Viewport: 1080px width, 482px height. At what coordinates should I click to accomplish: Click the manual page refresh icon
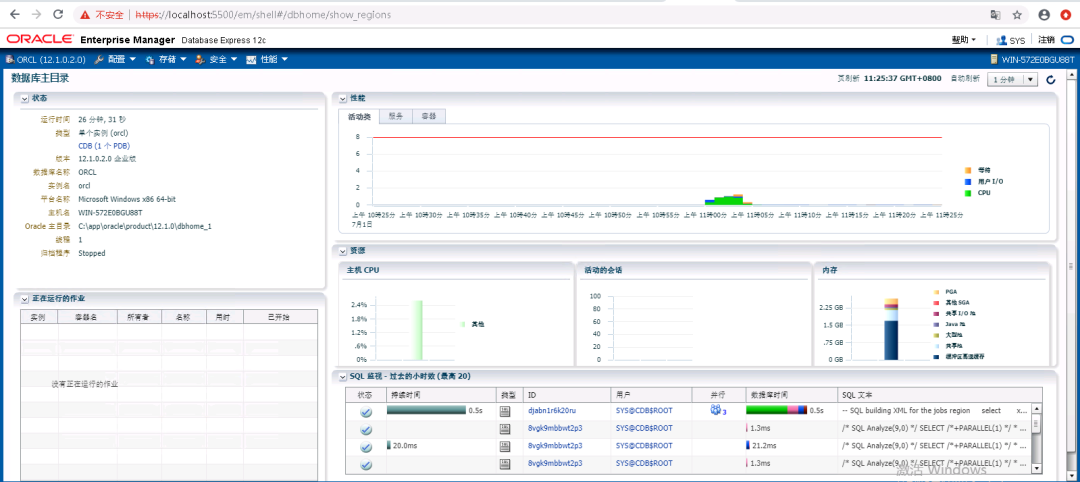[1050, 80]
